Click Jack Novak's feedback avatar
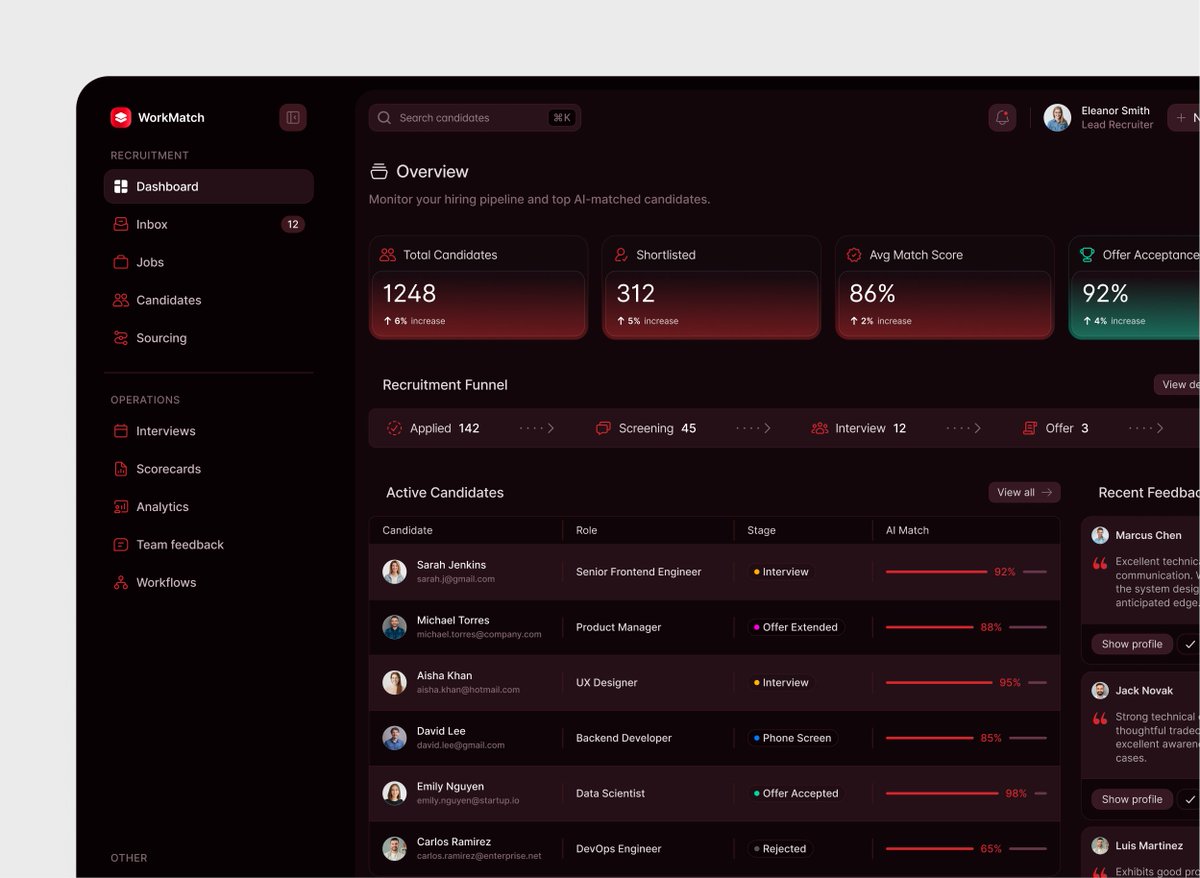The image size is (1200, 878). tap(1100, 690)
